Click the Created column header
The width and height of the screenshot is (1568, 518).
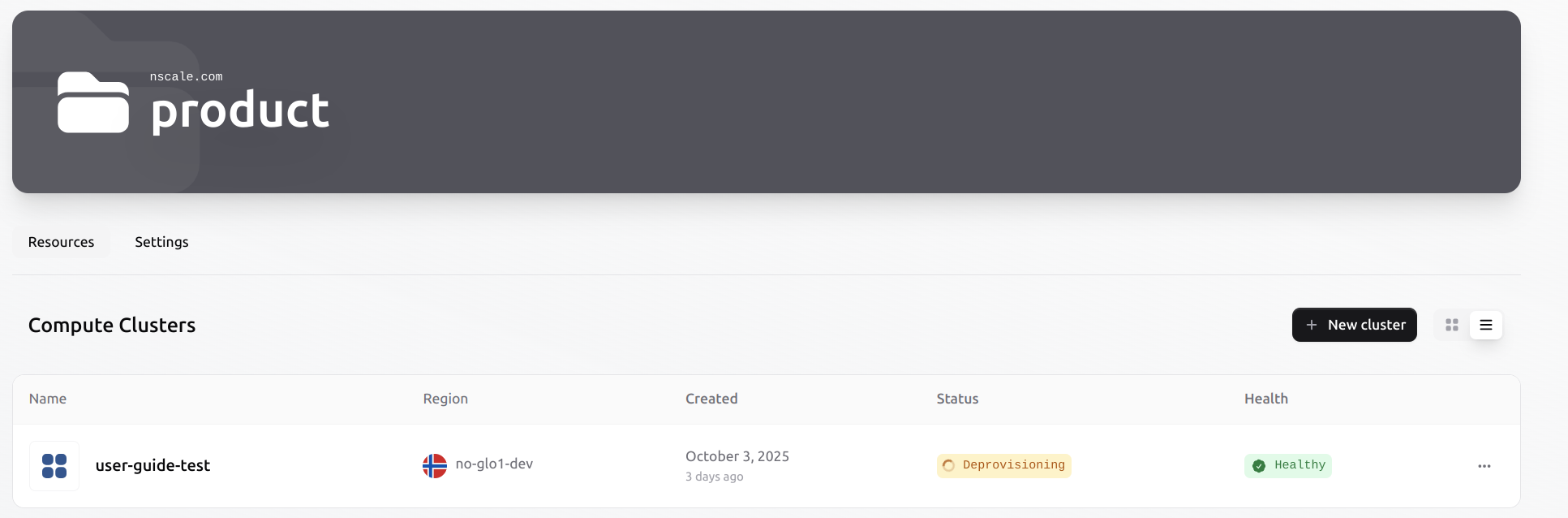(711, 399)
